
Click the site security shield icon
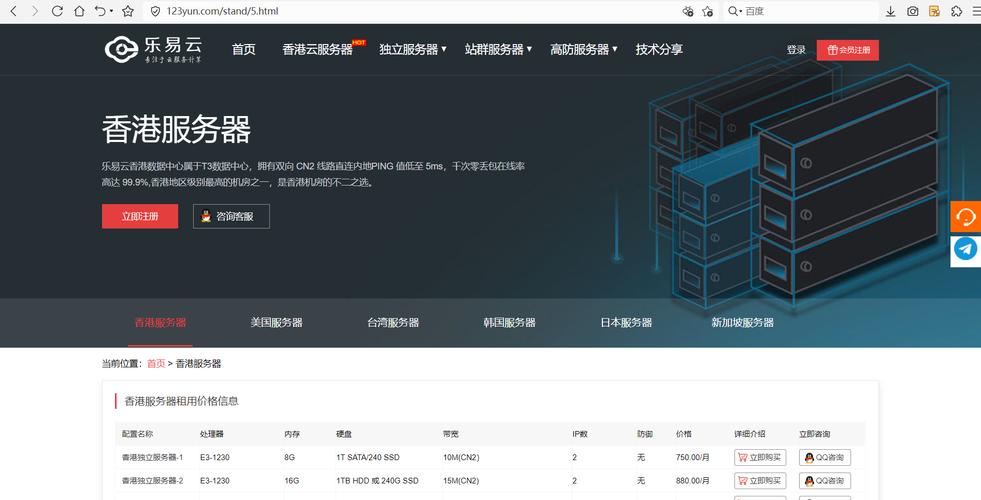point(156,11)
